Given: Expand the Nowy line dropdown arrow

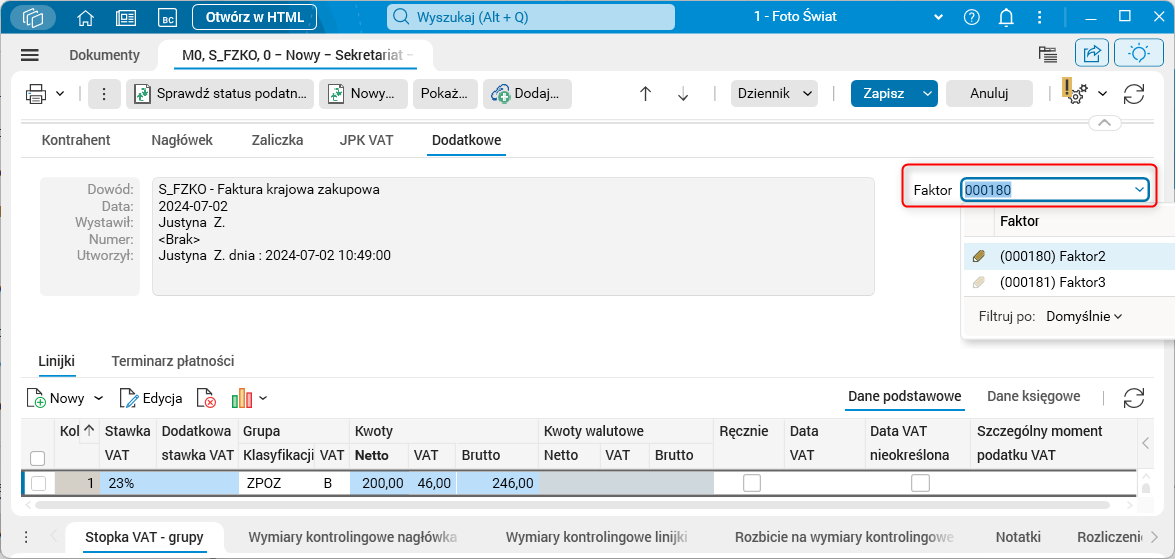Looking at the screenshot, I should pyautogui.click(x=98, y=398).
